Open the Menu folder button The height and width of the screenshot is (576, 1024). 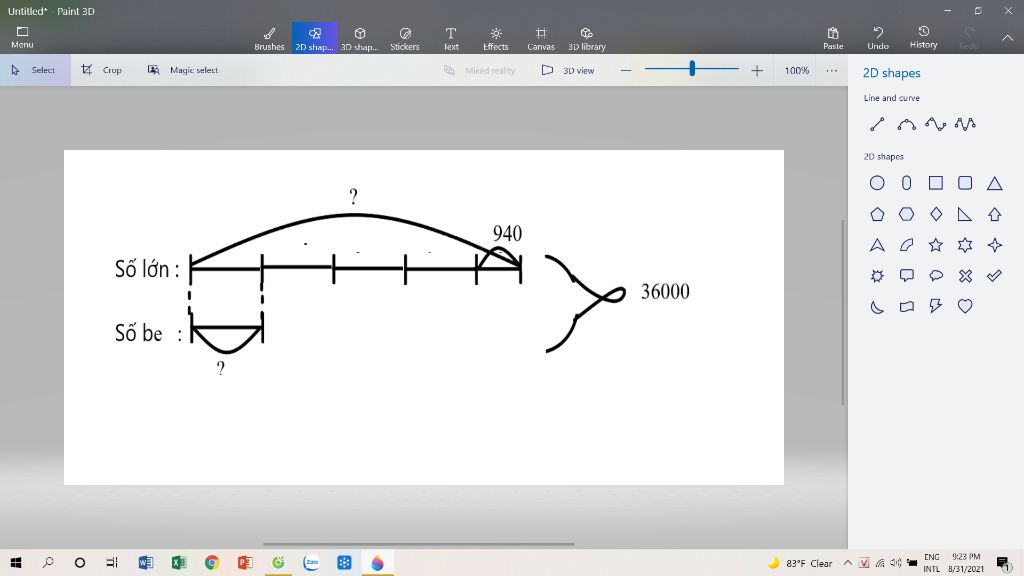click(22, 37)
